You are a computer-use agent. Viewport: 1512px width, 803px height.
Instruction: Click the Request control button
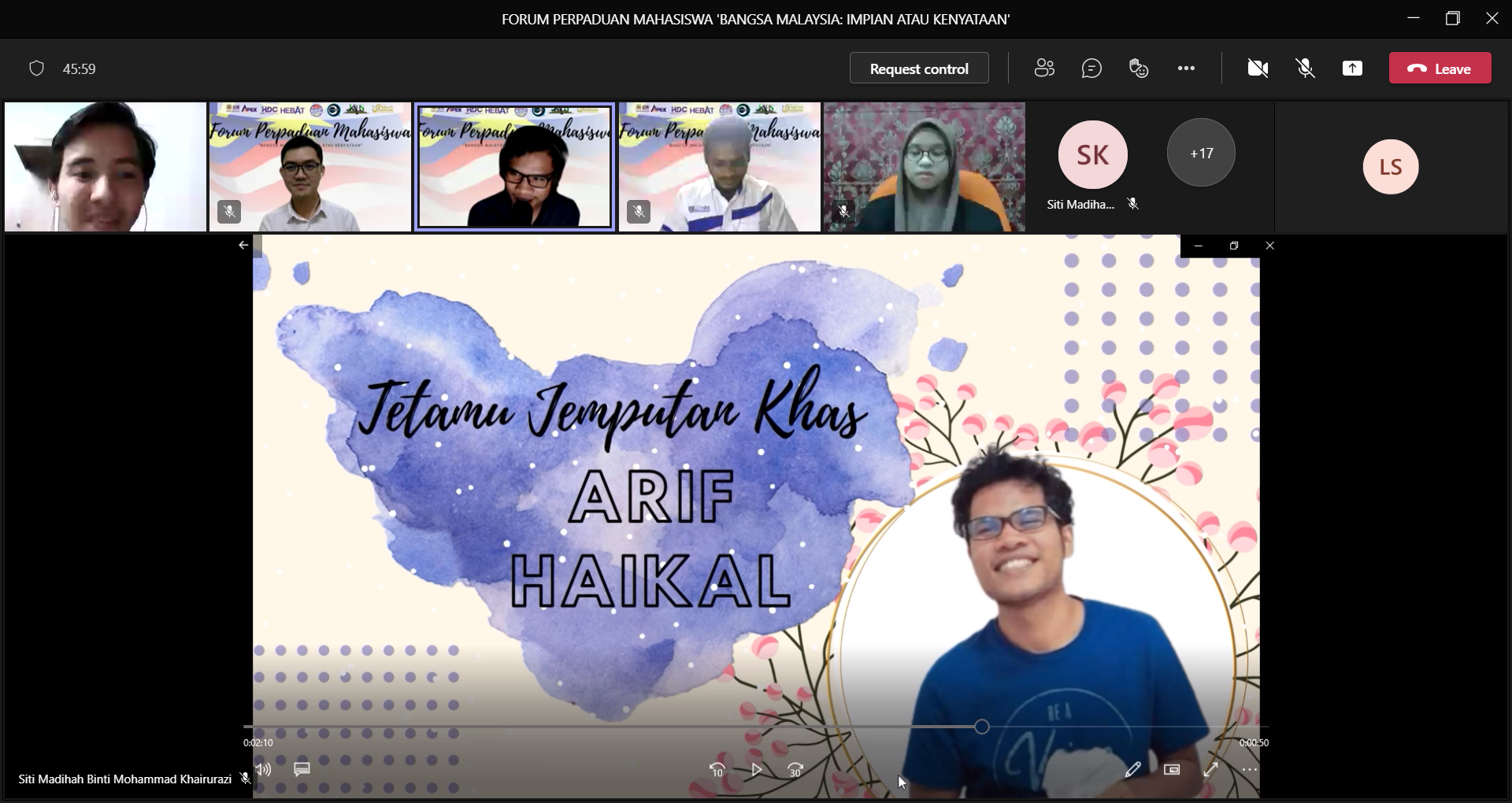[919, 68]
